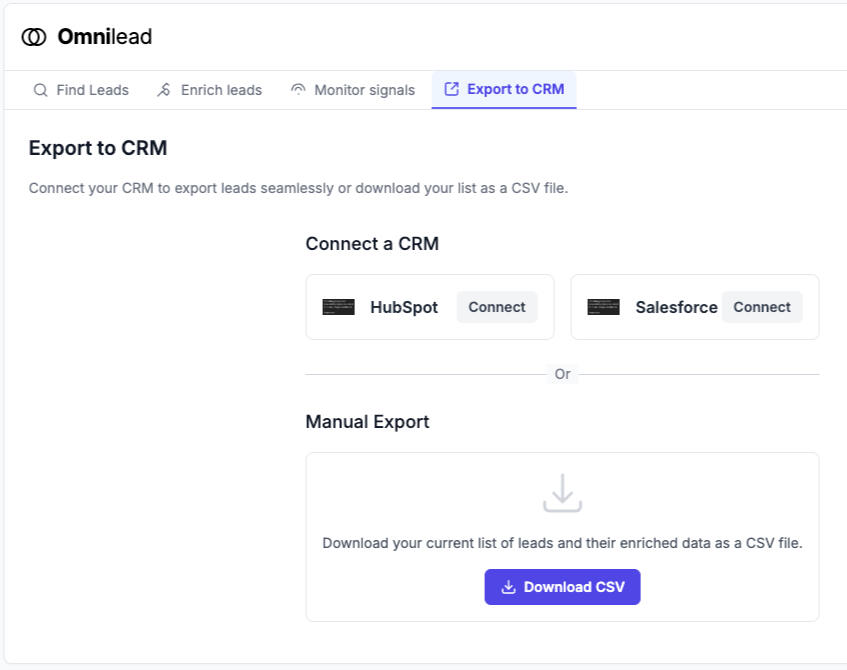Viewport: 847px width, 670px height.
Task: Click the Connect a CRM heading
Action: (372, 244)
